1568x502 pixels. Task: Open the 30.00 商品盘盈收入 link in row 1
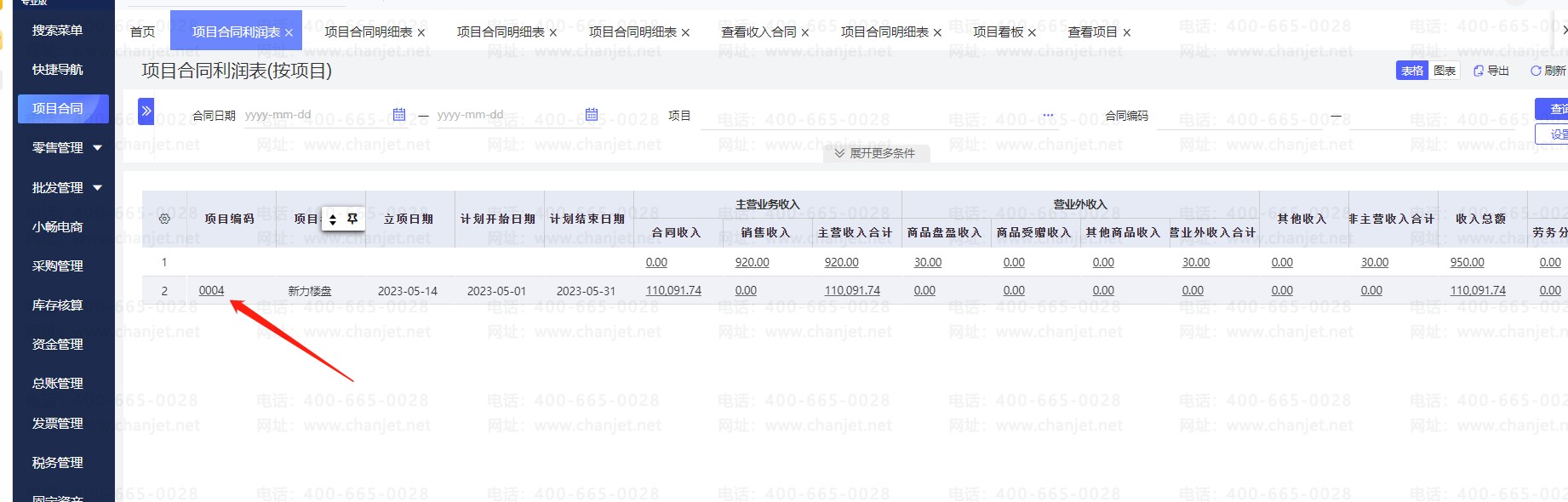tap(928, 262)
